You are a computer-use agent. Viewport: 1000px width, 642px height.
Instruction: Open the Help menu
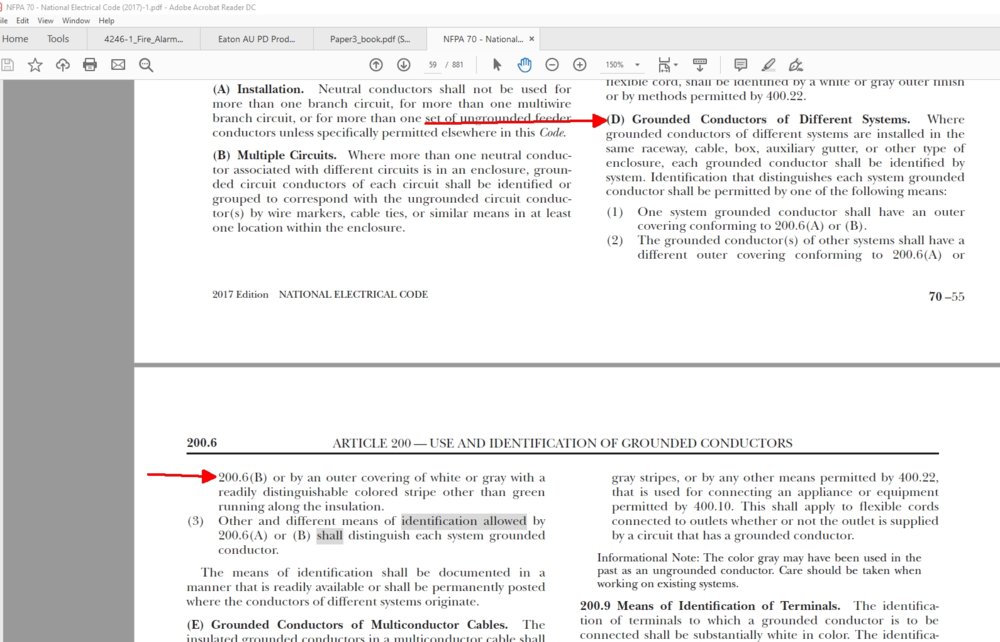point(107,20)
